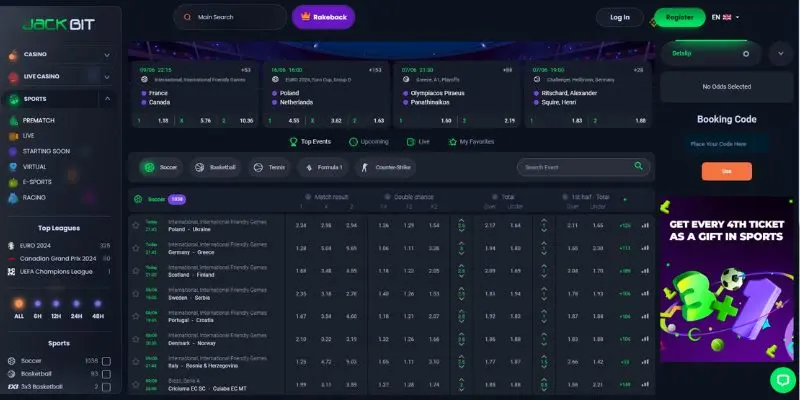
Task: Open Canadian Grand Prix 2024 league
Action: click(x=59, y=259)
